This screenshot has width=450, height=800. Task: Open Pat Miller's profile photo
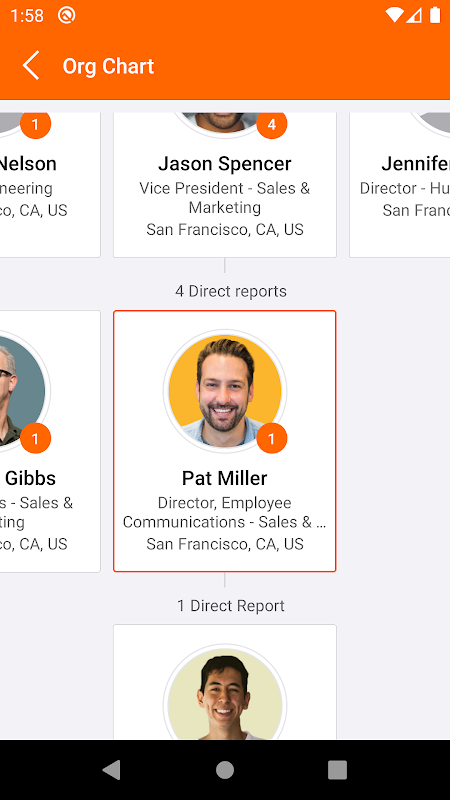coord(224,391)
